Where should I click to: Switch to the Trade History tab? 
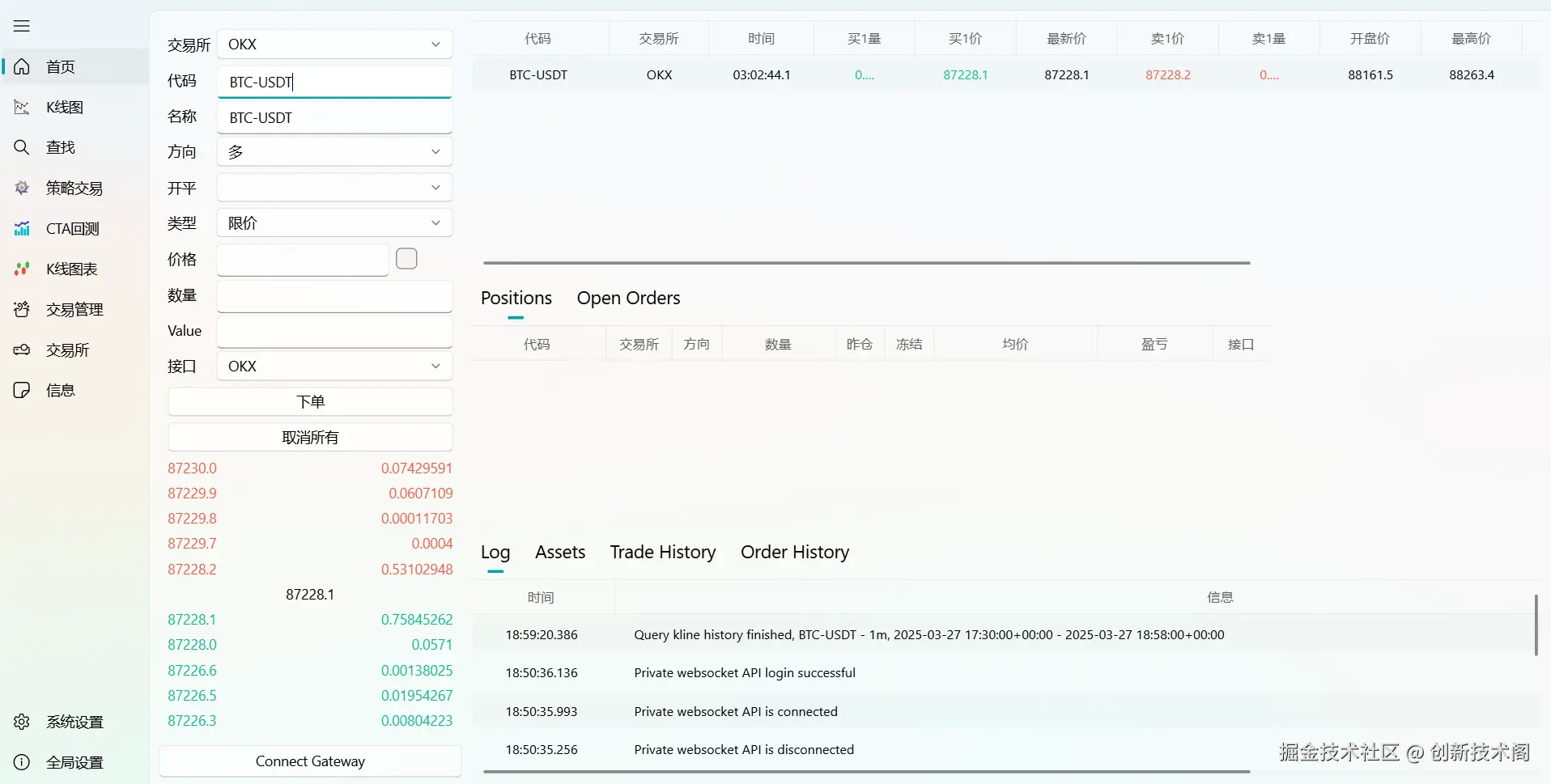point(663,553)
